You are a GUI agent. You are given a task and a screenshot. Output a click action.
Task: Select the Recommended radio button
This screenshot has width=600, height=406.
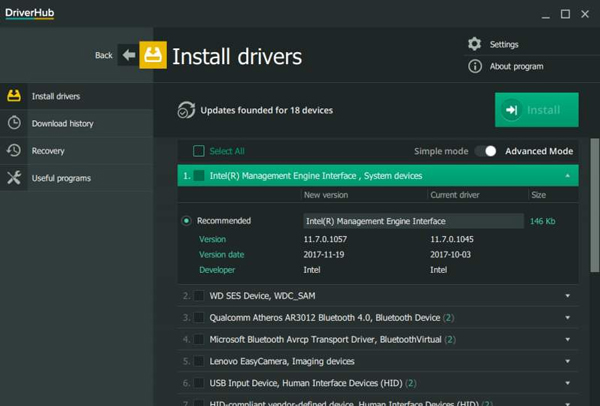[x=186, y=221]
